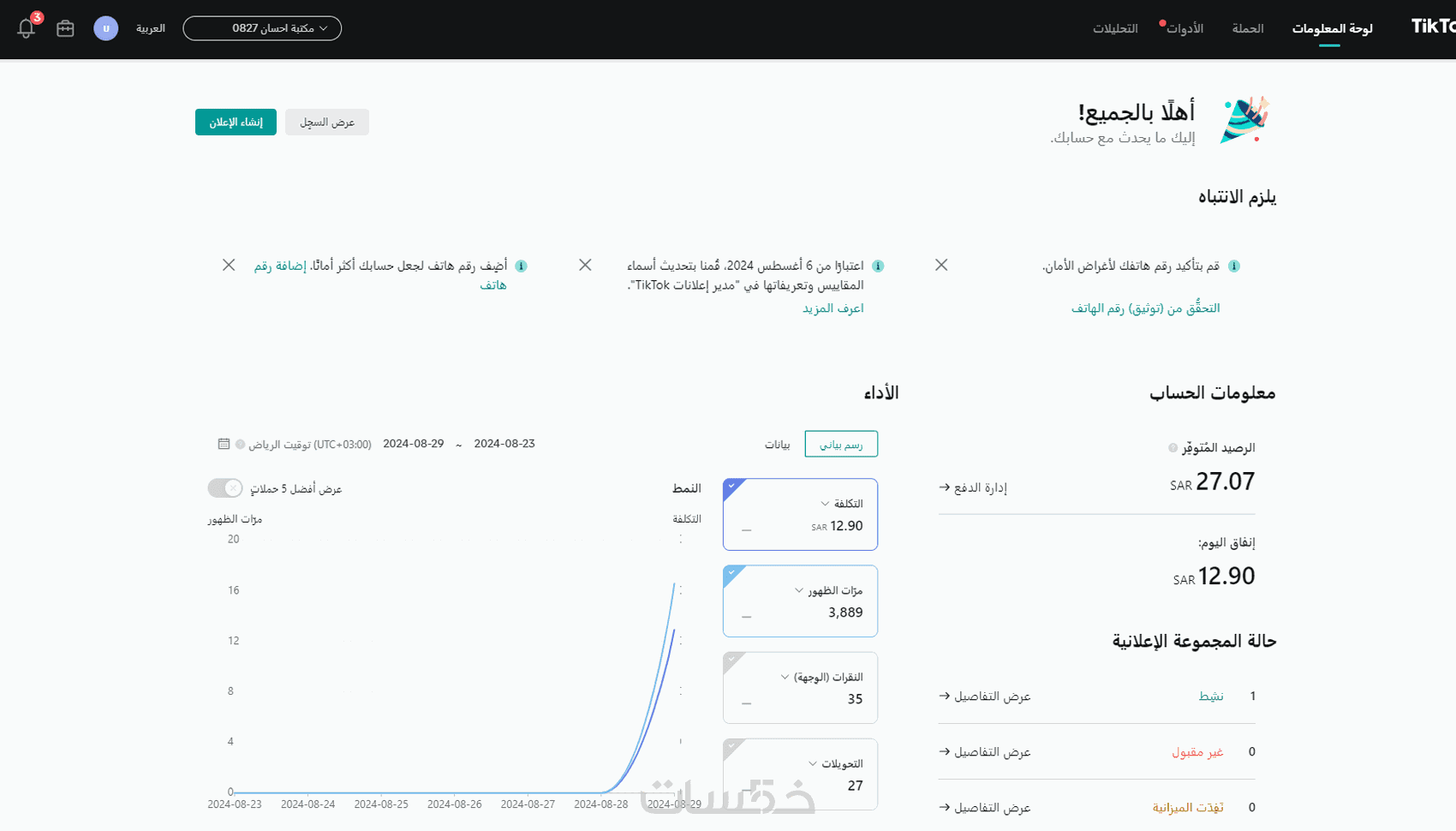The image size is (1456, 831).
Task: Click عرض التفاصيل for the نشط status
Action: click(993, 696)
